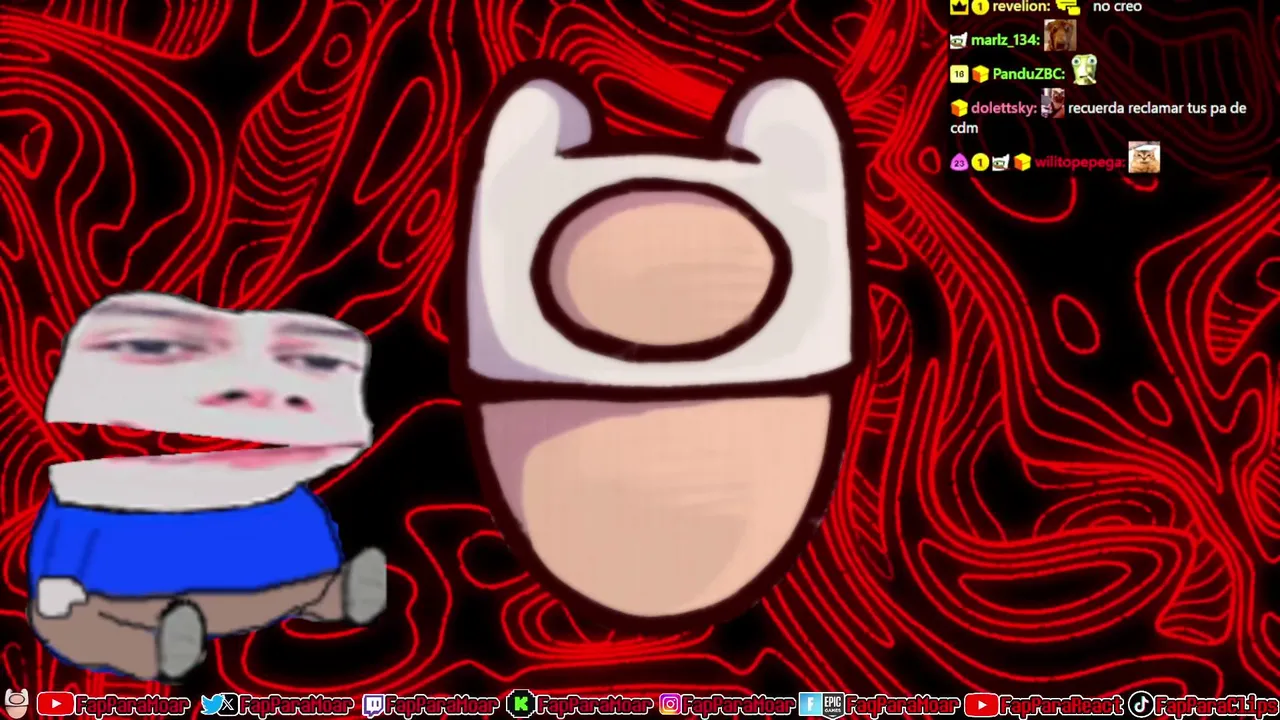Image resolution: width=1280 pixels, height=720 pixels.
Task: Click the FapParaMoar handle beside the Twitch icon
Action: pyautogui.click(x=442, y=705)
